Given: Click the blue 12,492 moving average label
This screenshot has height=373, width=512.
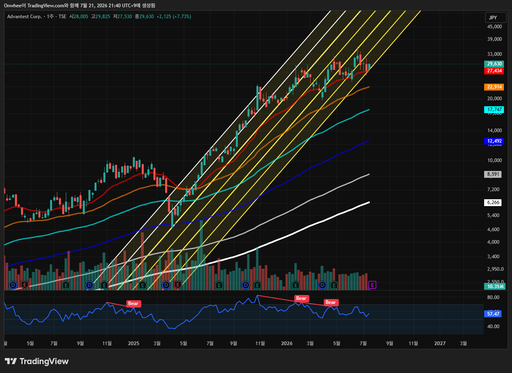Looking at the screenshot, I should [494, 141].
